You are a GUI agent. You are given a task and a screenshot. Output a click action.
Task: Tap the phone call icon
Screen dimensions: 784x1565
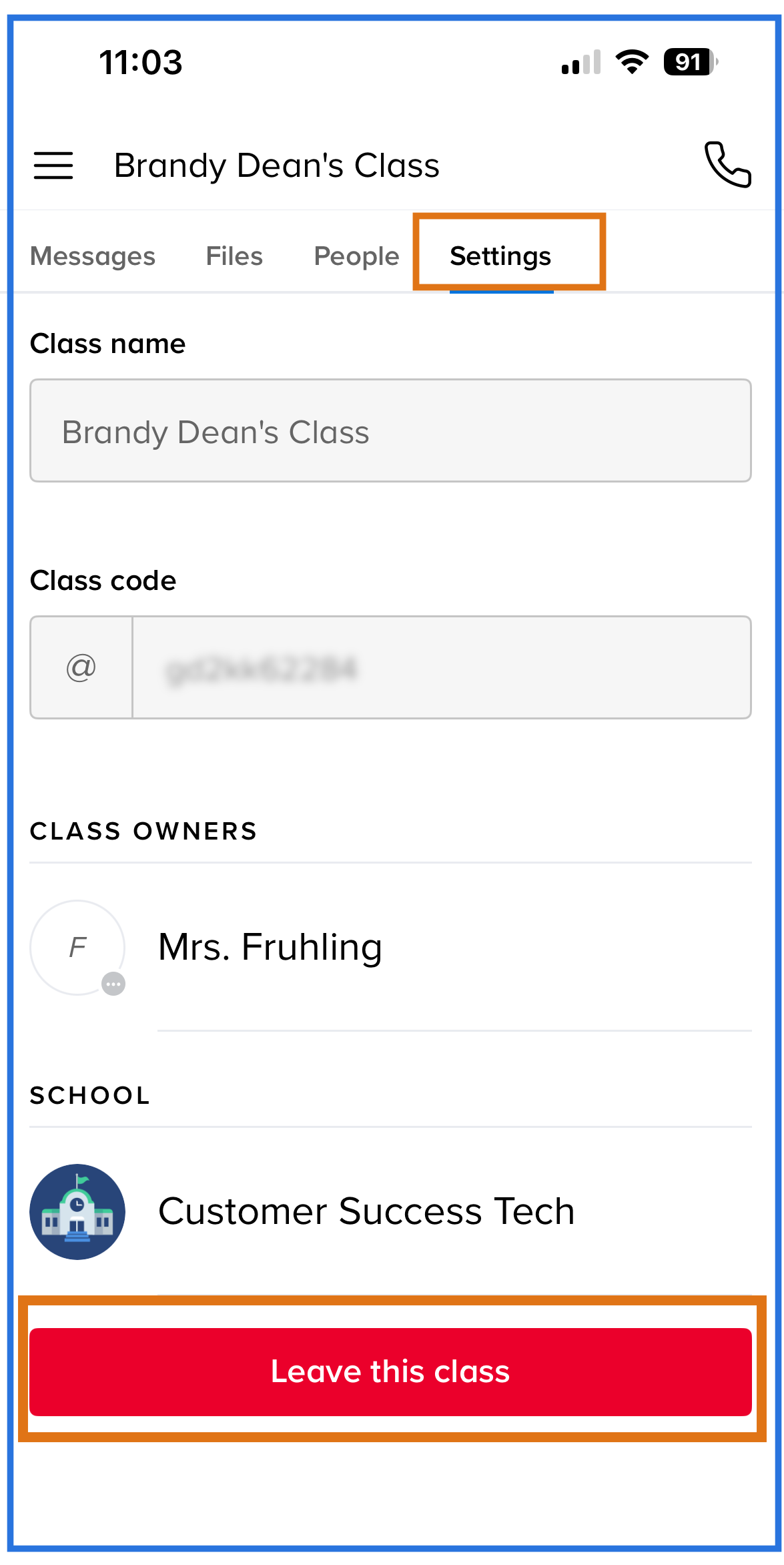tap(728, 165)
